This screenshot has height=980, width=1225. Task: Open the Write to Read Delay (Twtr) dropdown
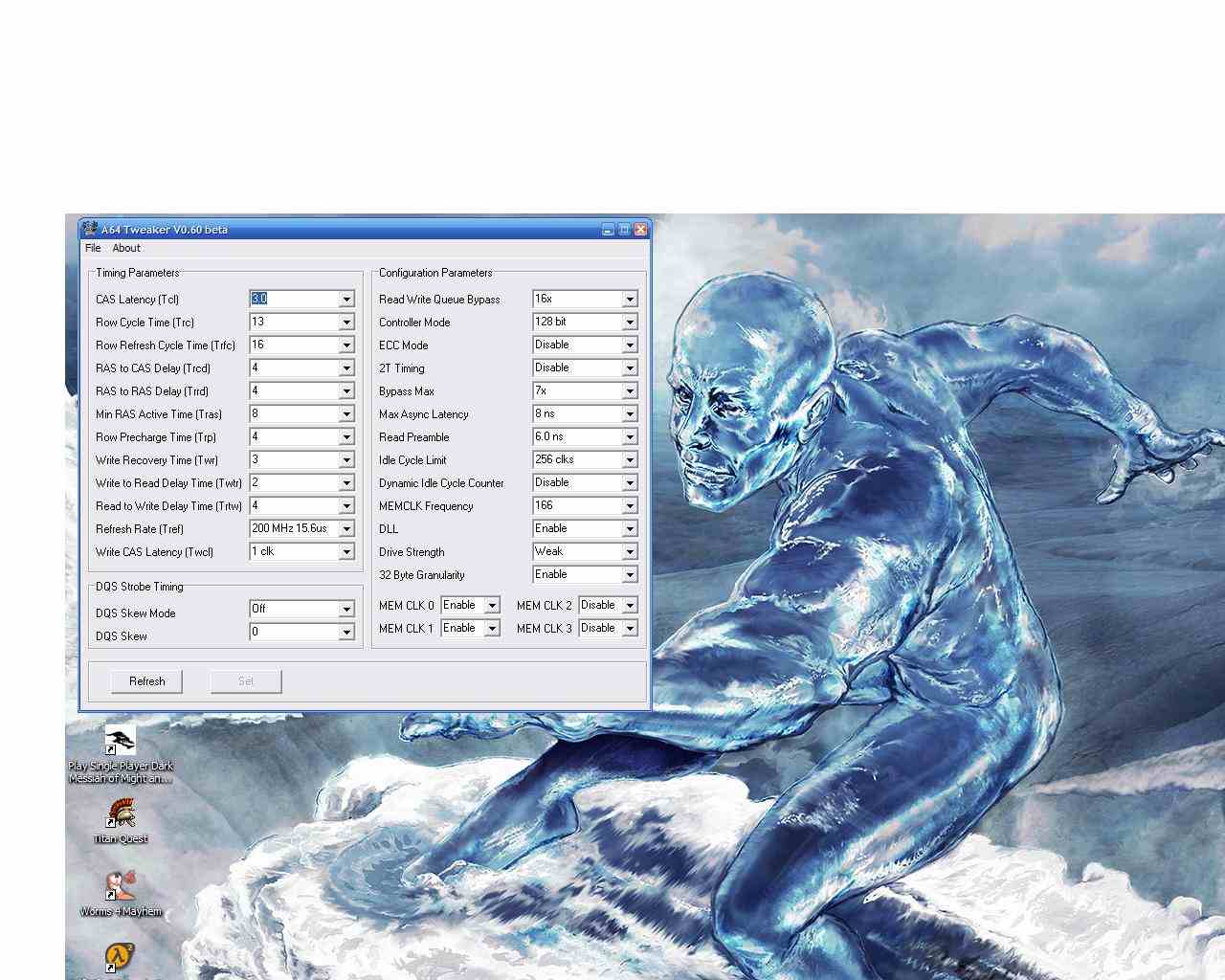[x=346, y=483]
